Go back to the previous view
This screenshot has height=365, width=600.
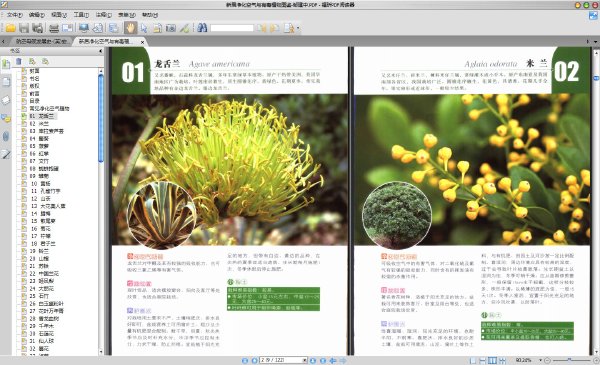(333, 360)
